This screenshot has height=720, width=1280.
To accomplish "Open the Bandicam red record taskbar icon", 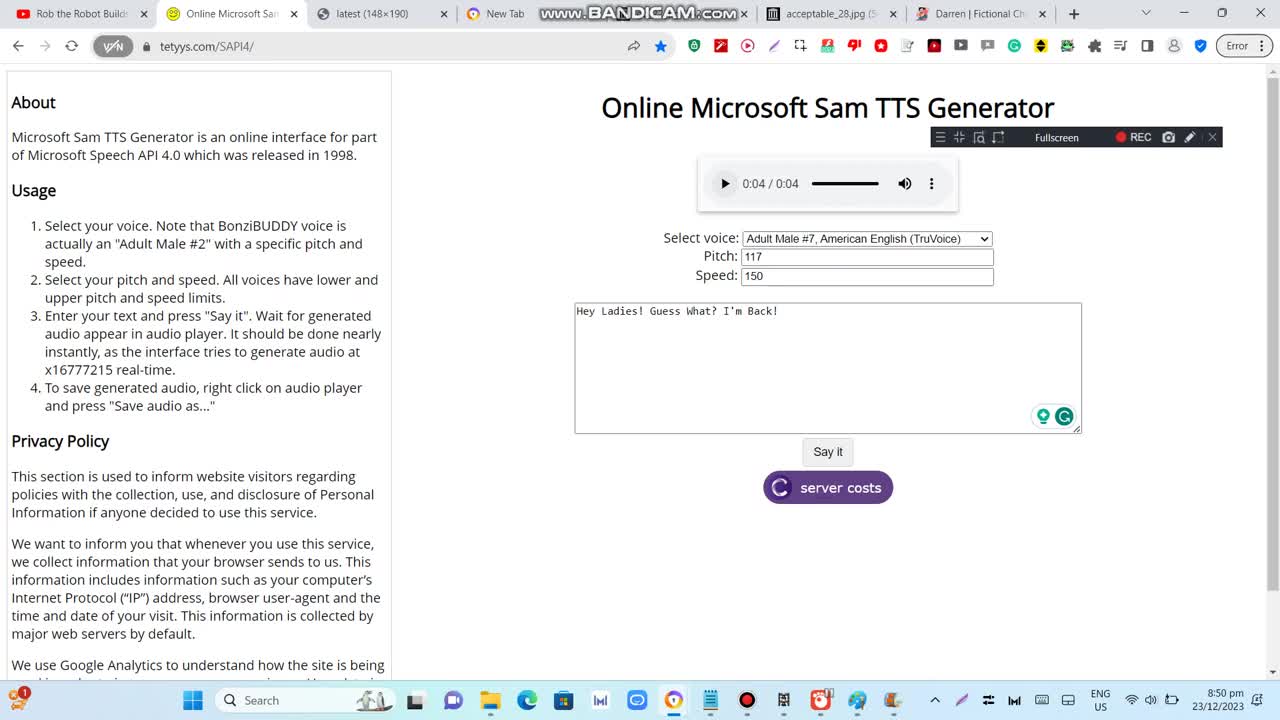I will point(747,700).
